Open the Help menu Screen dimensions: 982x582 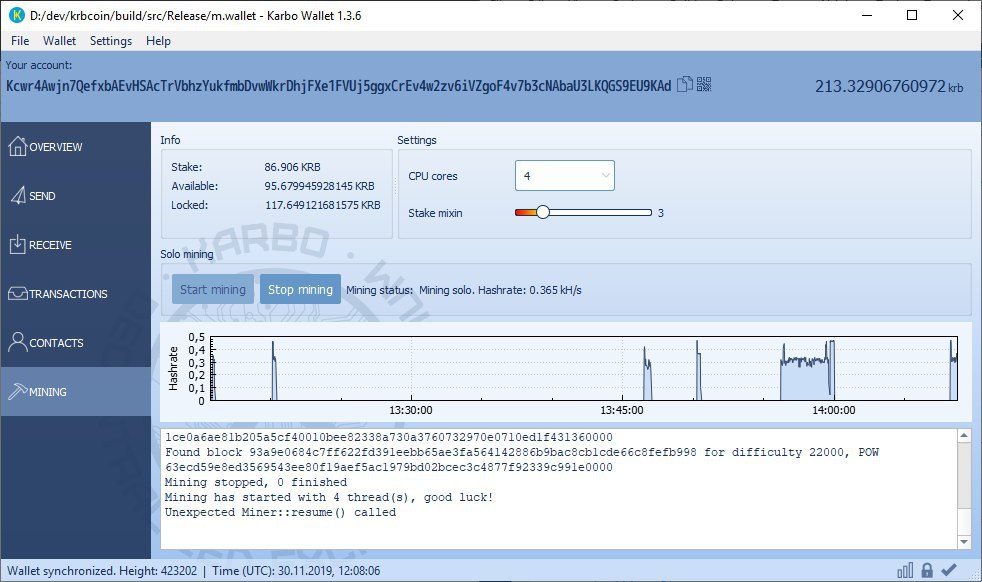pos(158,41)
